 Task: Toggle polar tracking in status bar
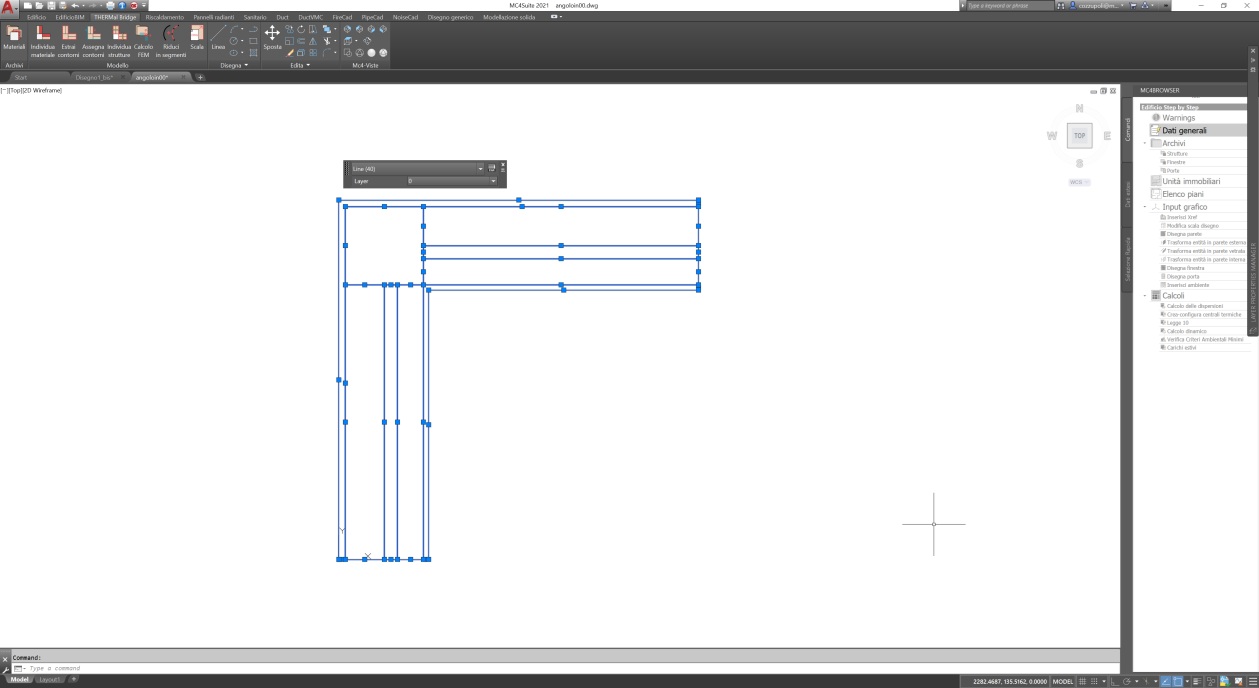pos(1127,681)
